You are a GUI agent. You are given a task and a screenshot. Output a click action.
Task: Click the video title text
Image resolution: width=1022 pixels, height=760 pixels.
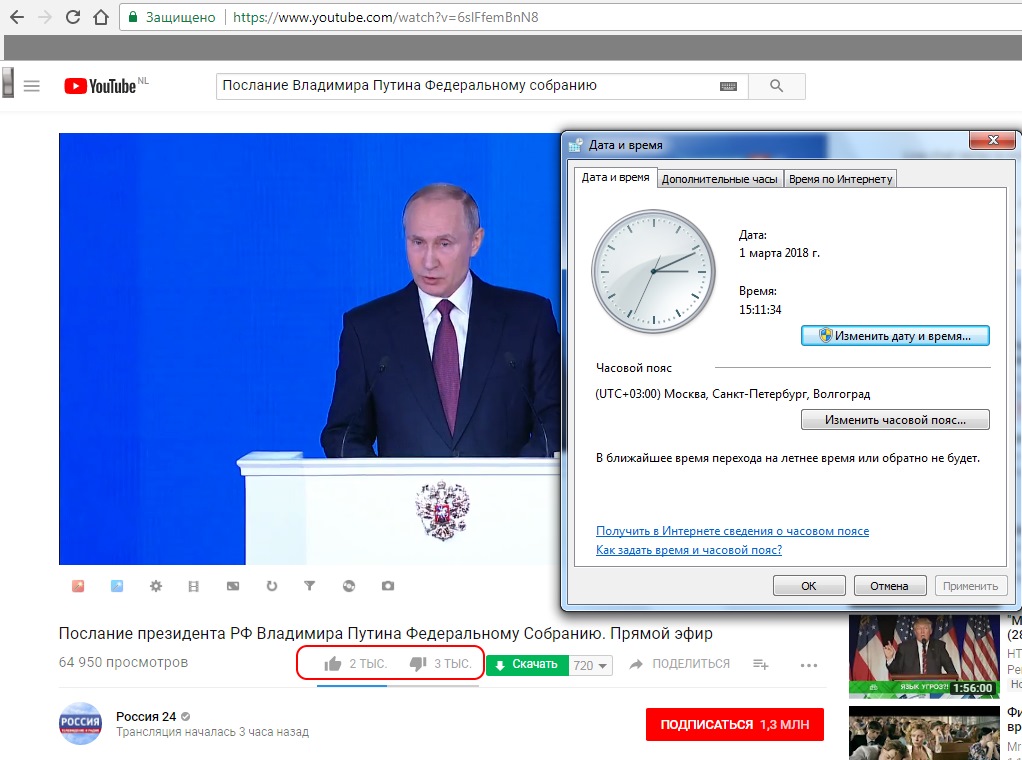point(386,634)
